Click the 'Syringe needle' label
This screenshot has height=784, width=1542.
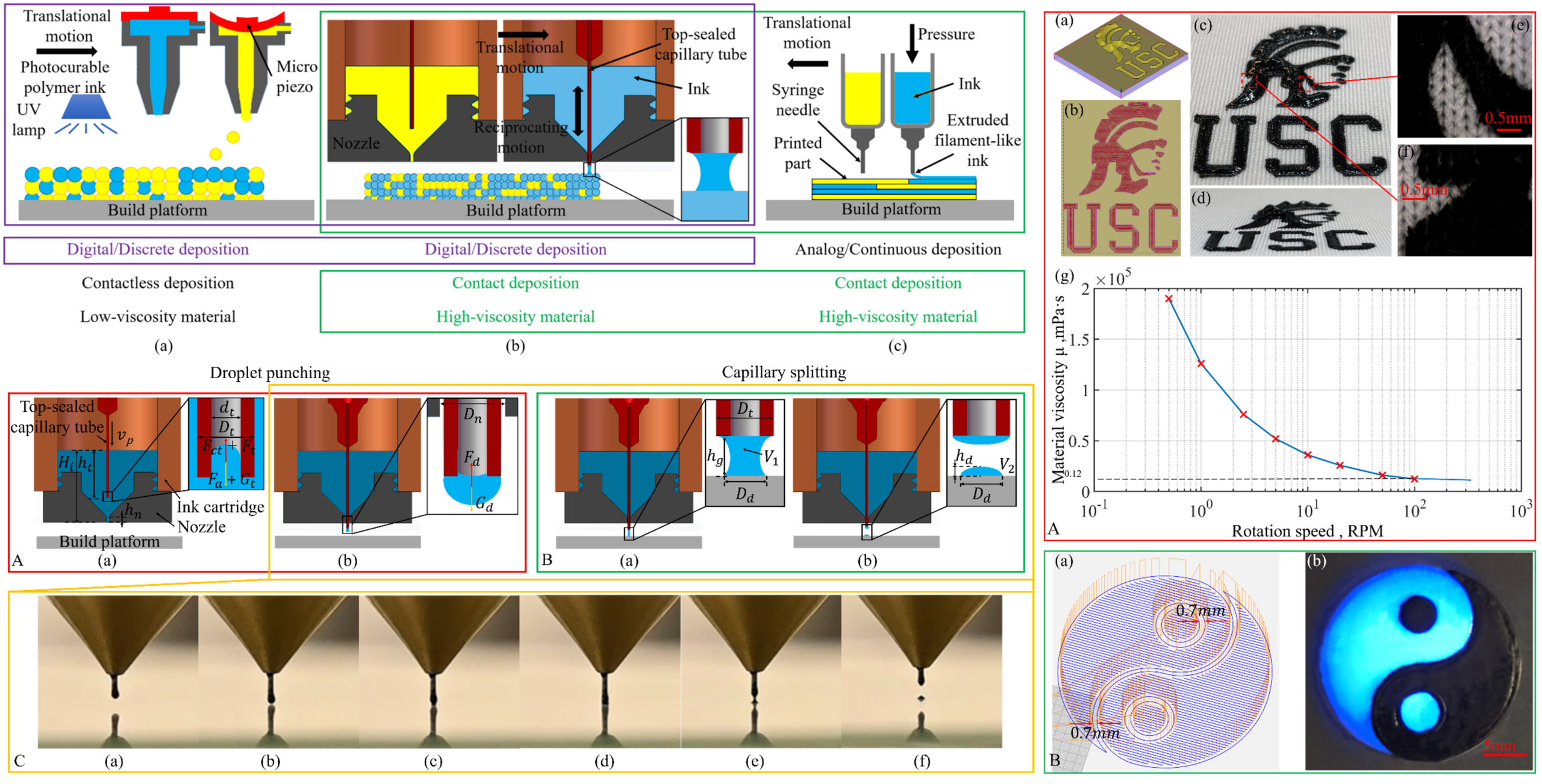pos(798,100)
